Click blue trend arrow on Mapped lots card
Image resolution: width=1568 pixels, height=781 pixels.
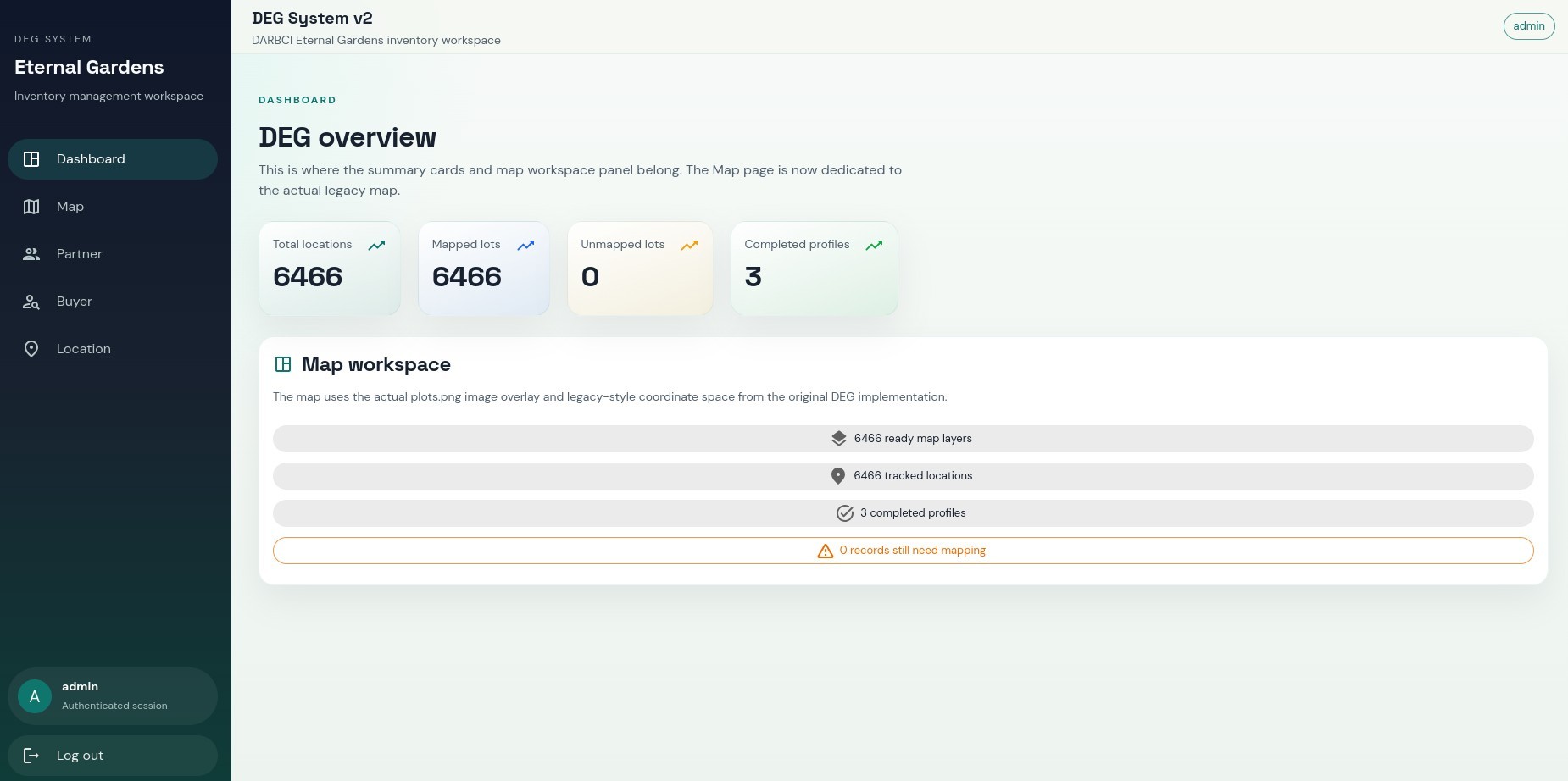click(525, 246)
